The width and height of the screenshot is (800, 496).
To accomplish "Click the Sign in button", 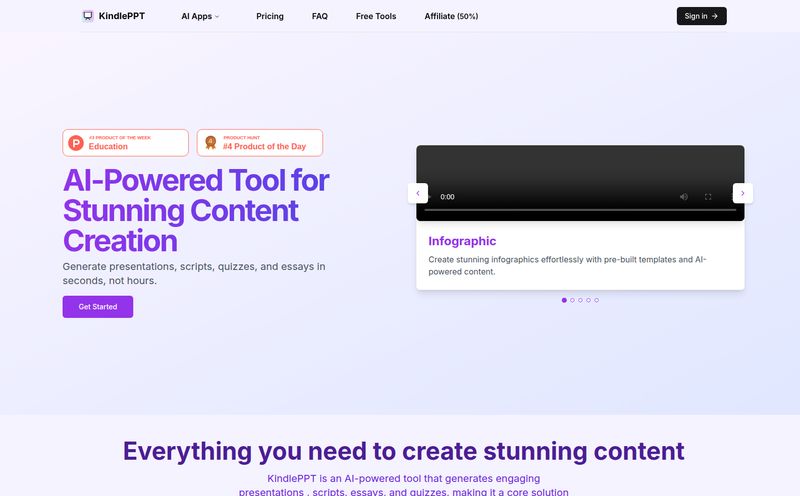I will click(702, 16).
